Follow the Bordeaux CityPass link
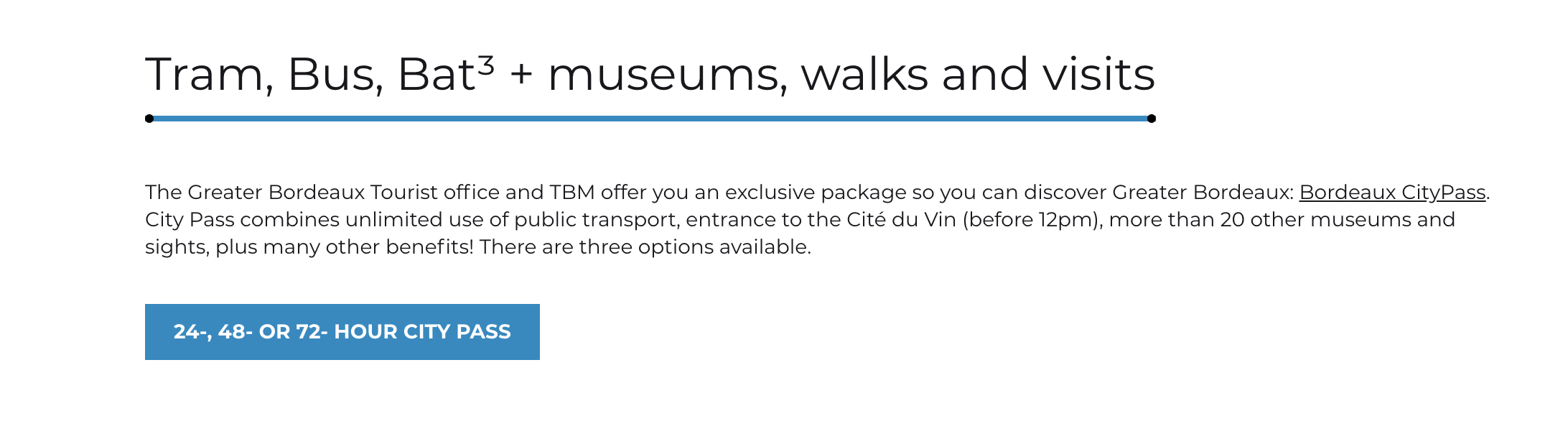Viewport: 1568px width, 434px height. (x=1392, y=193)
